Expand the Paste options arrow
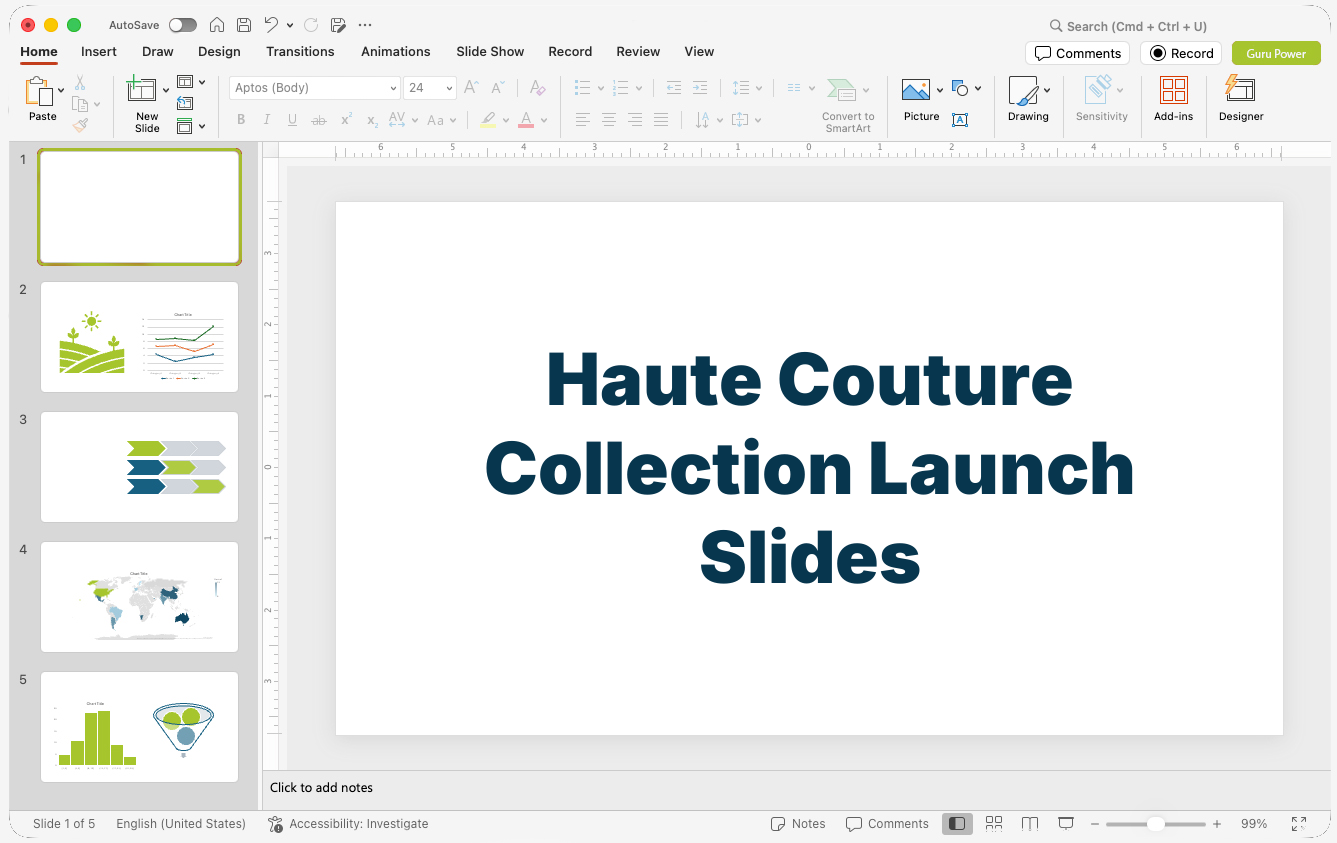Image resolution: width=1337 pixels, height=843 pixels. click(61, 90)
